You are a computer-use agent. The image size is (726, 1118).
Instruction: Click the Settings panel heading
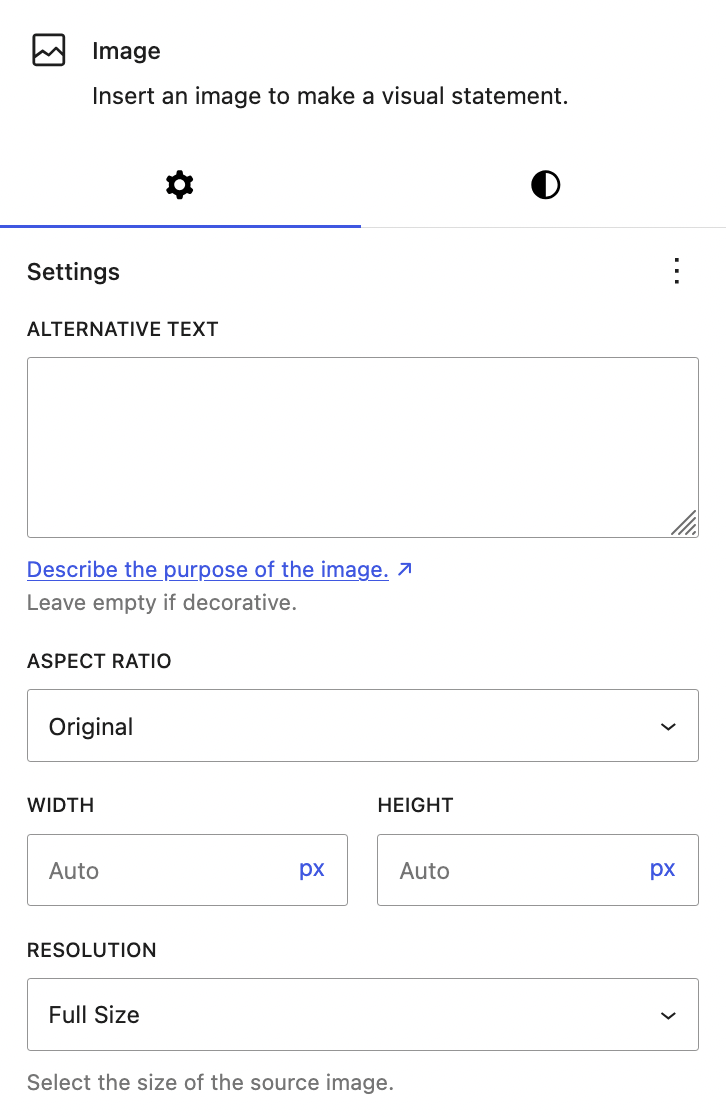click(73, 272)
